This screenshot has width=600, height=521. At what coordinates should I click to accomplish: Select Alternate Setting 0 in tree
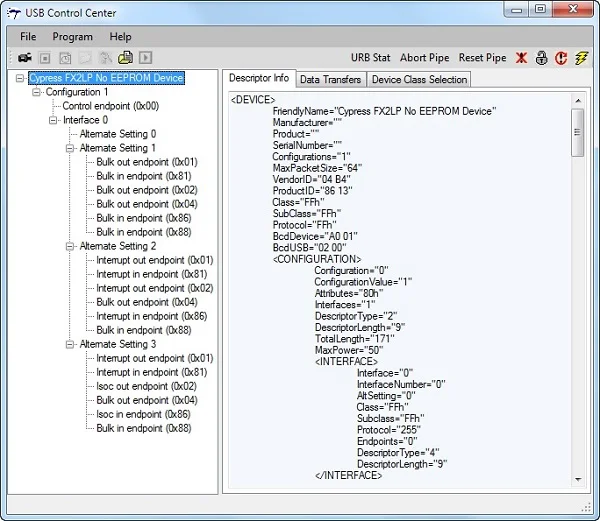[118, 134]
